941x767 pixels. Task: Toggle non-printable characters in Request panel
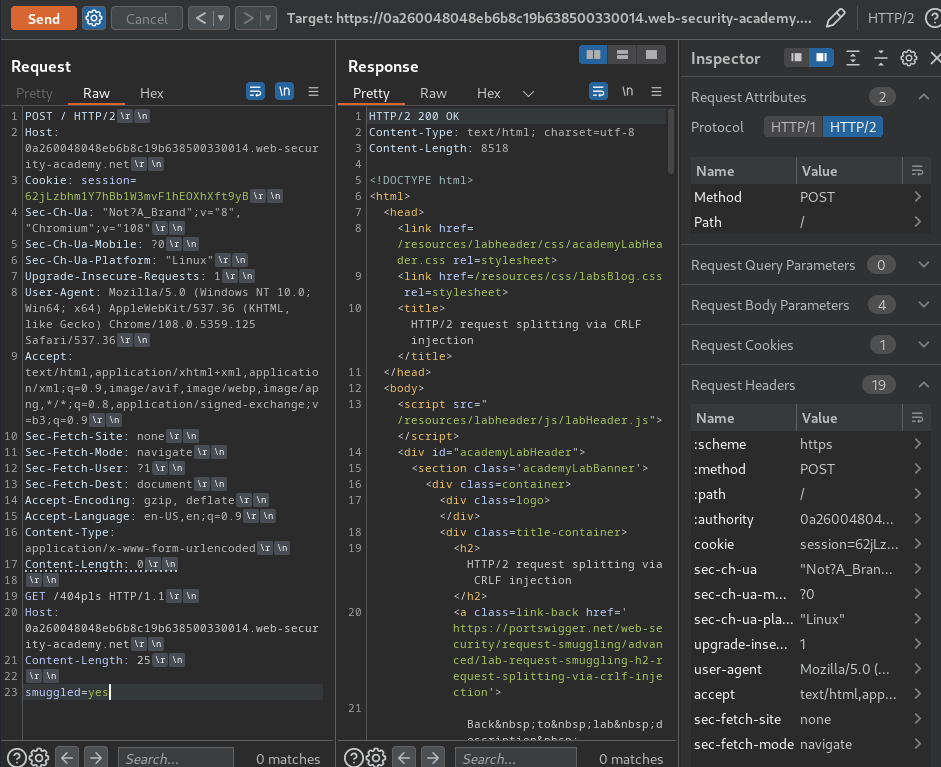click(x=284, y=91)
